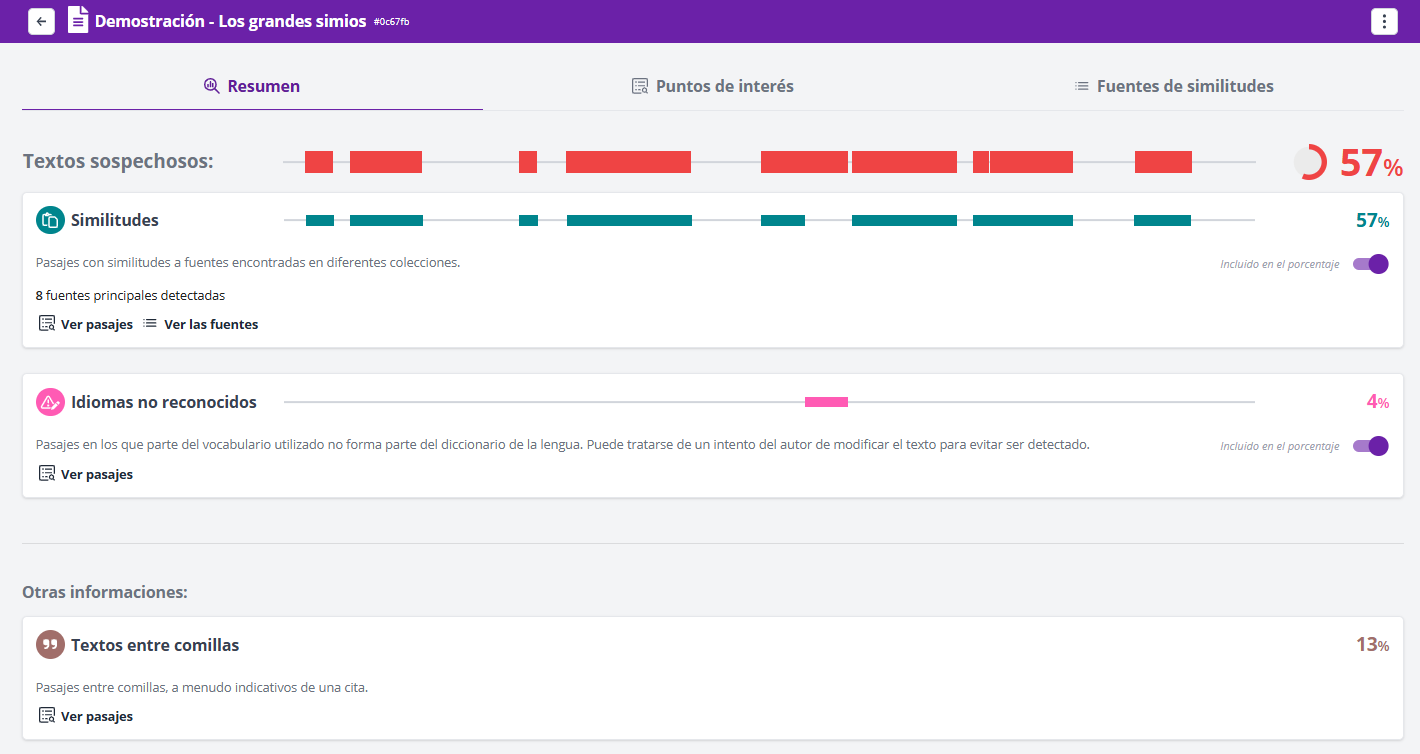Click the Similitudes teal section icon

(50, 220)
